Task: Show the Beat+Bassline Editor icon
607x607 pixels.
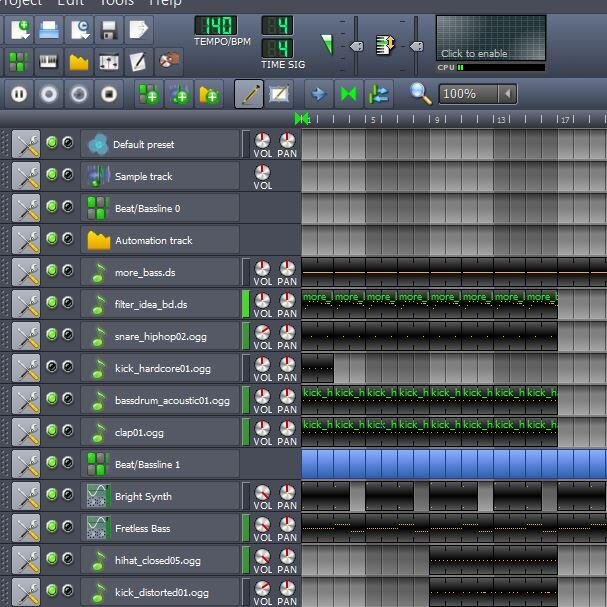Action: [x=18, y=62]
